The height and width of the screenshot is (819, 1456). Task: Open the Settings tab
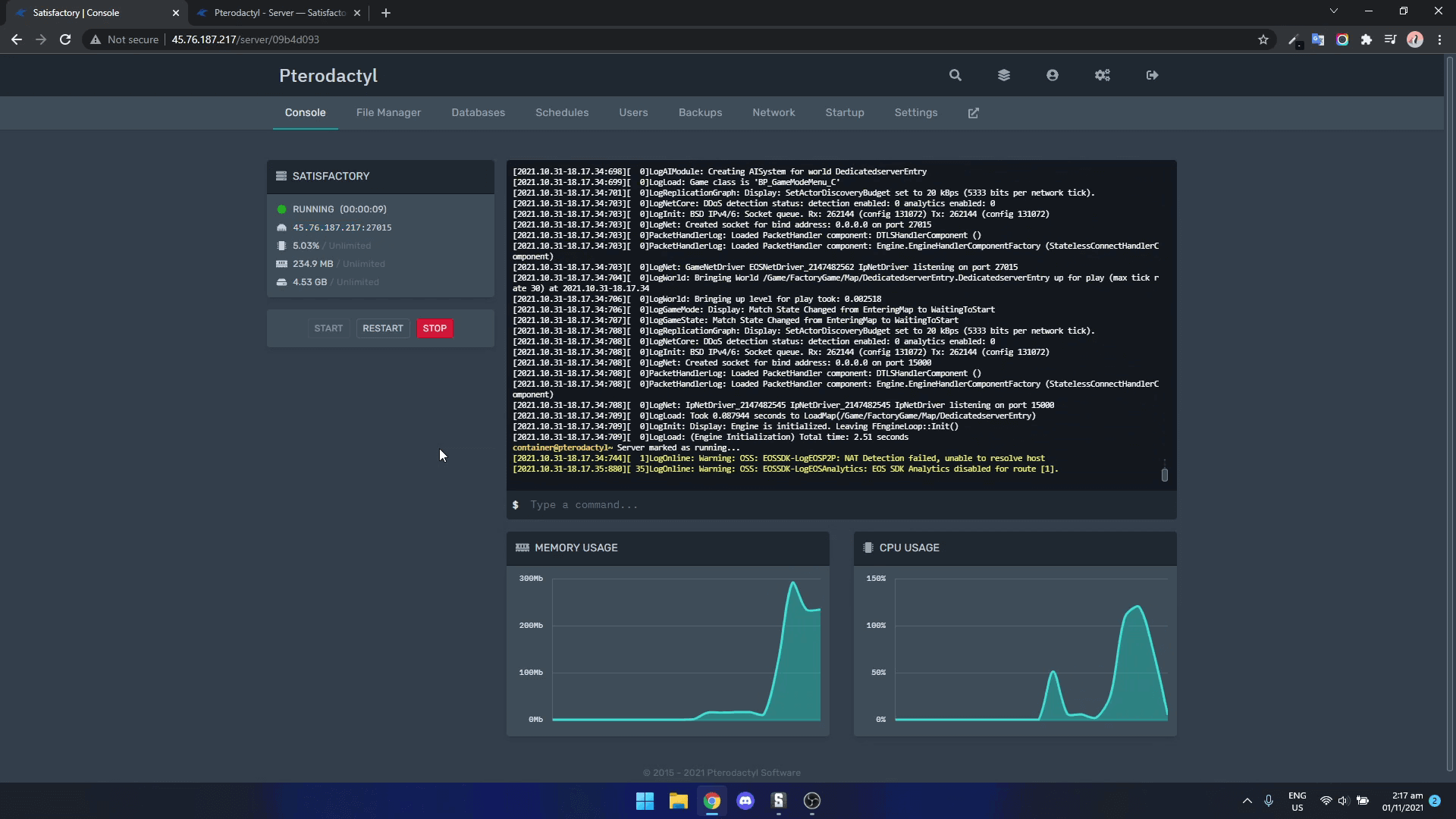pos(916,113)
